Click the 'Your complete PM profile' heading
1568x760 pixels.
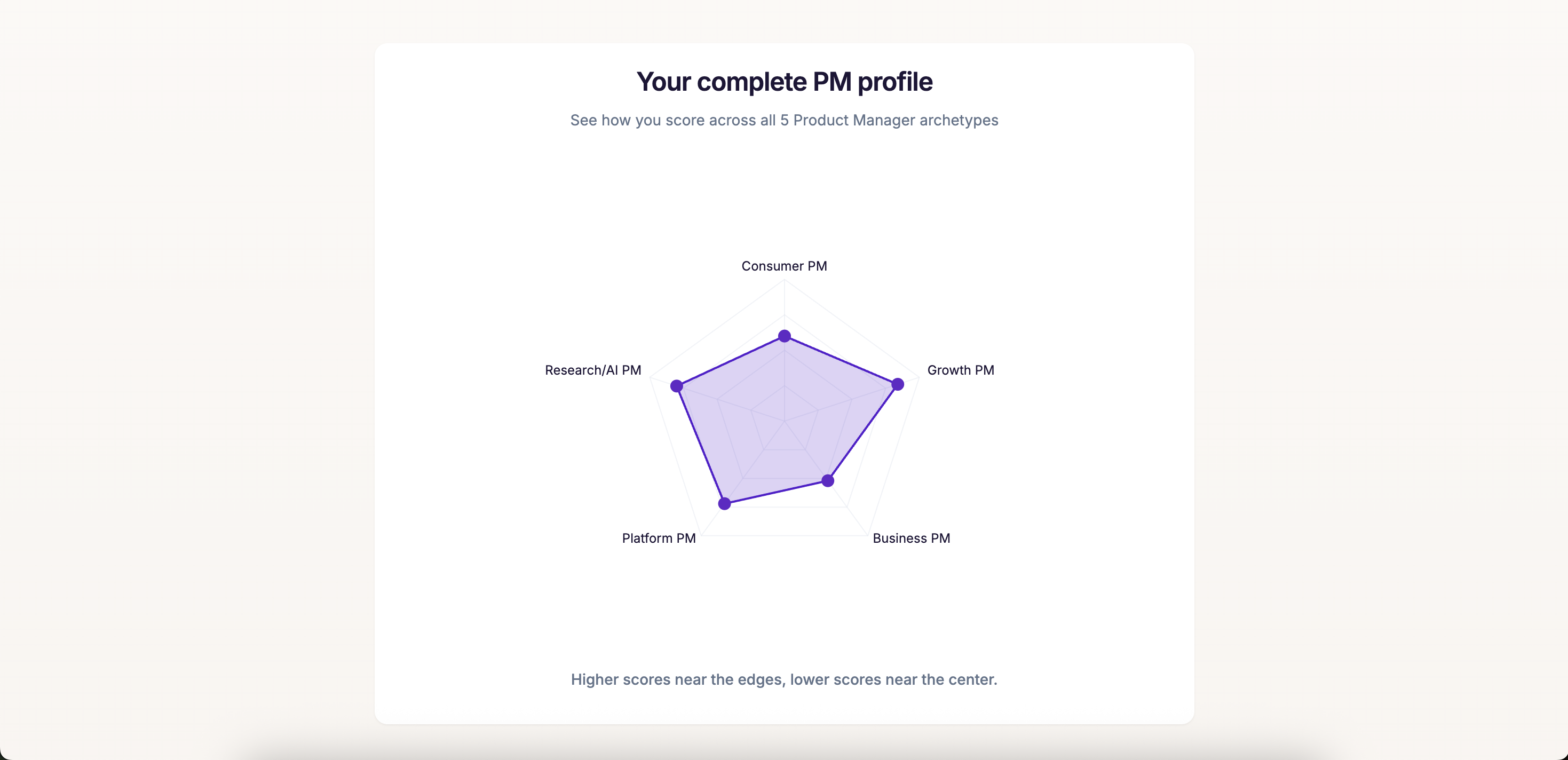click(784, 82)
